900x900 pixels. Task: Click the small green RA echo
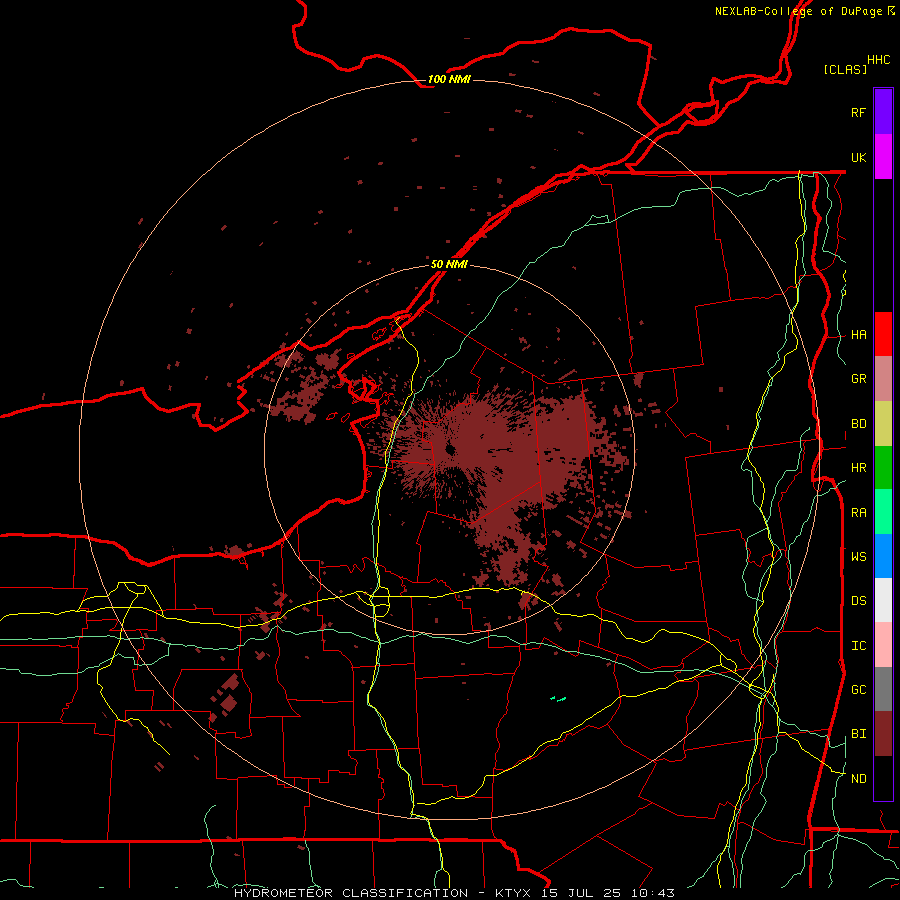[x=558, y=699]
